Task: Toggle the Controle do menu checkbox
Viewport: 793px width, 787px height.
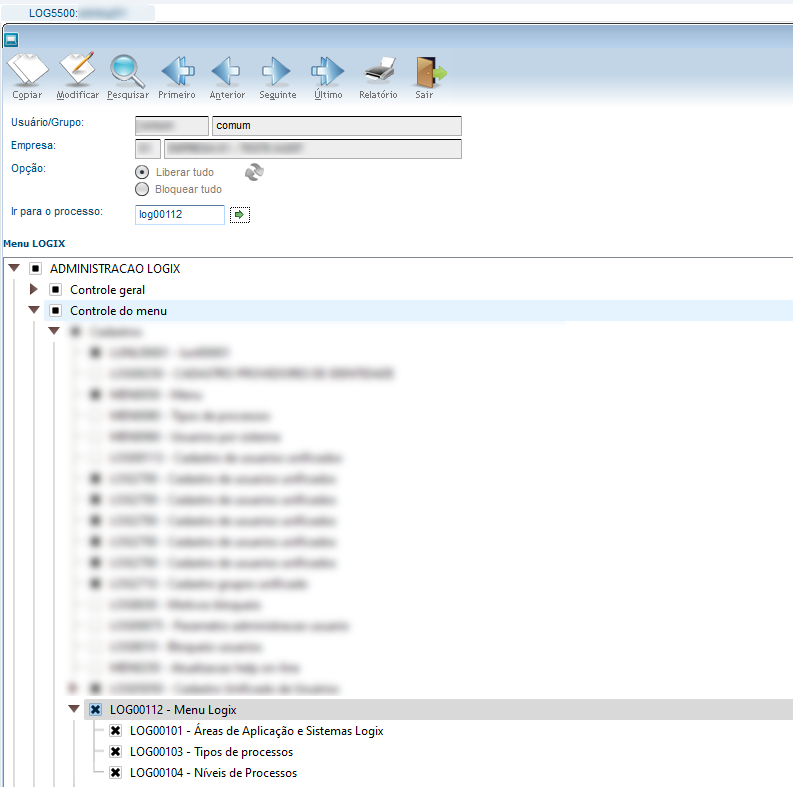Action: click(x=56, y=311)
